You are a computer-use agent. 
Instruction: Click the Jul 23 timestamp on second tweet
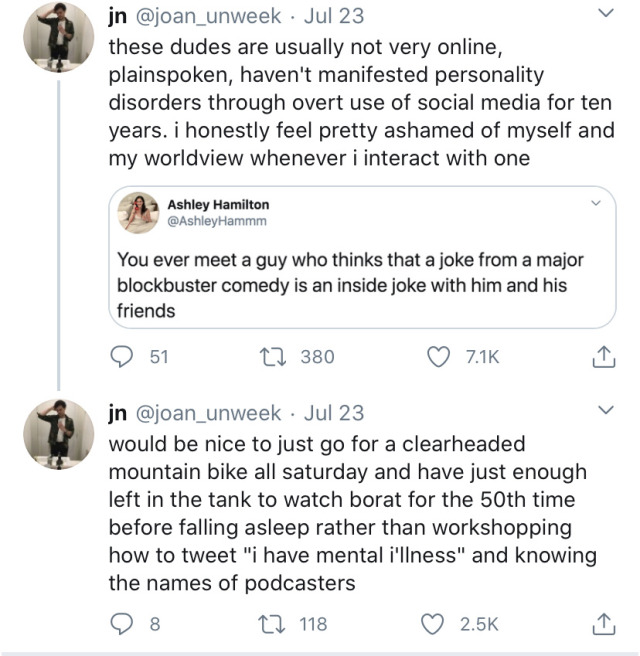click(x=333, y=413)
